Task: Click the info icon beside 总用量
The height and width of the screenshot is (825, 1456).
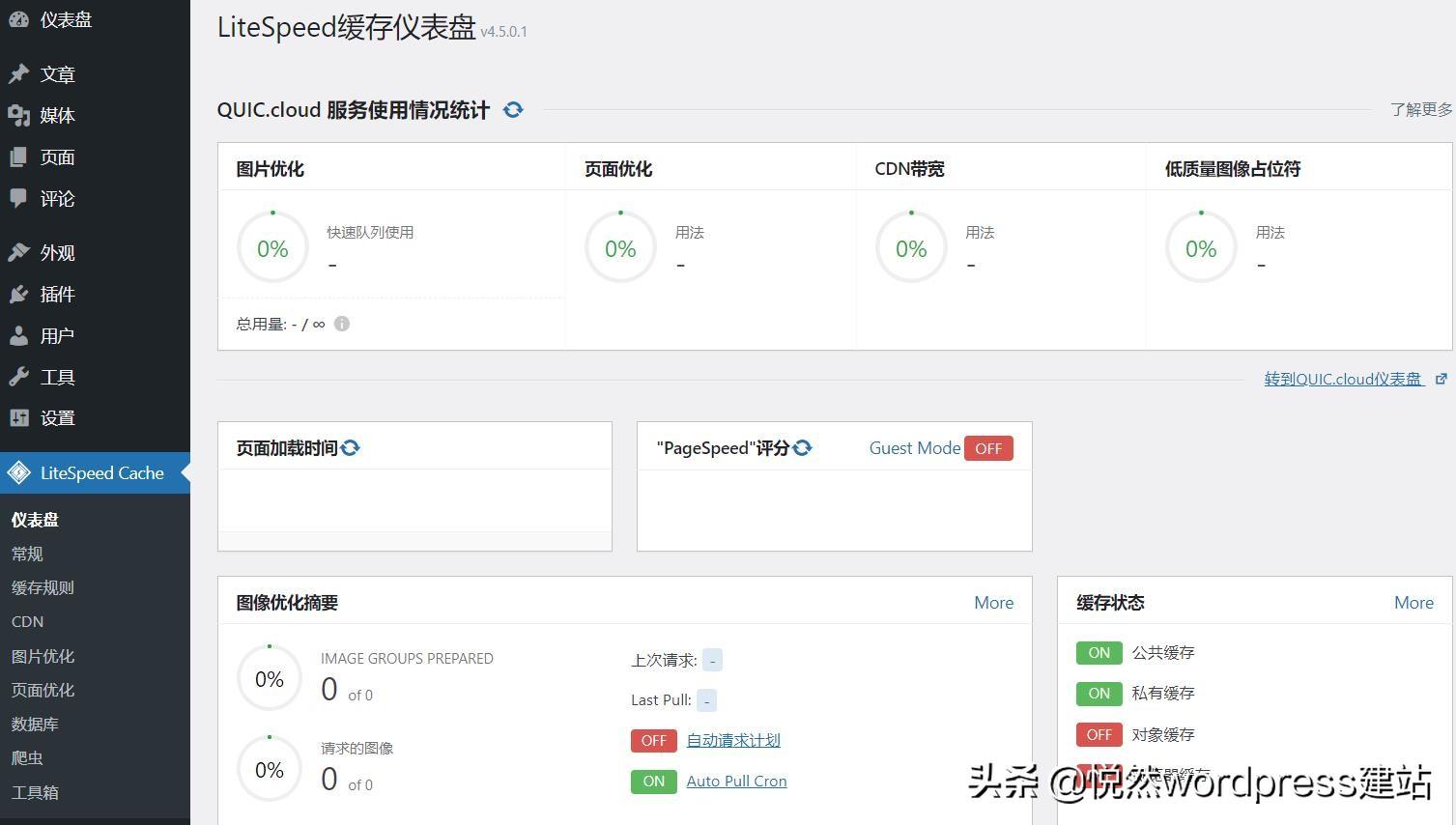Action: (x=342, y=324)
